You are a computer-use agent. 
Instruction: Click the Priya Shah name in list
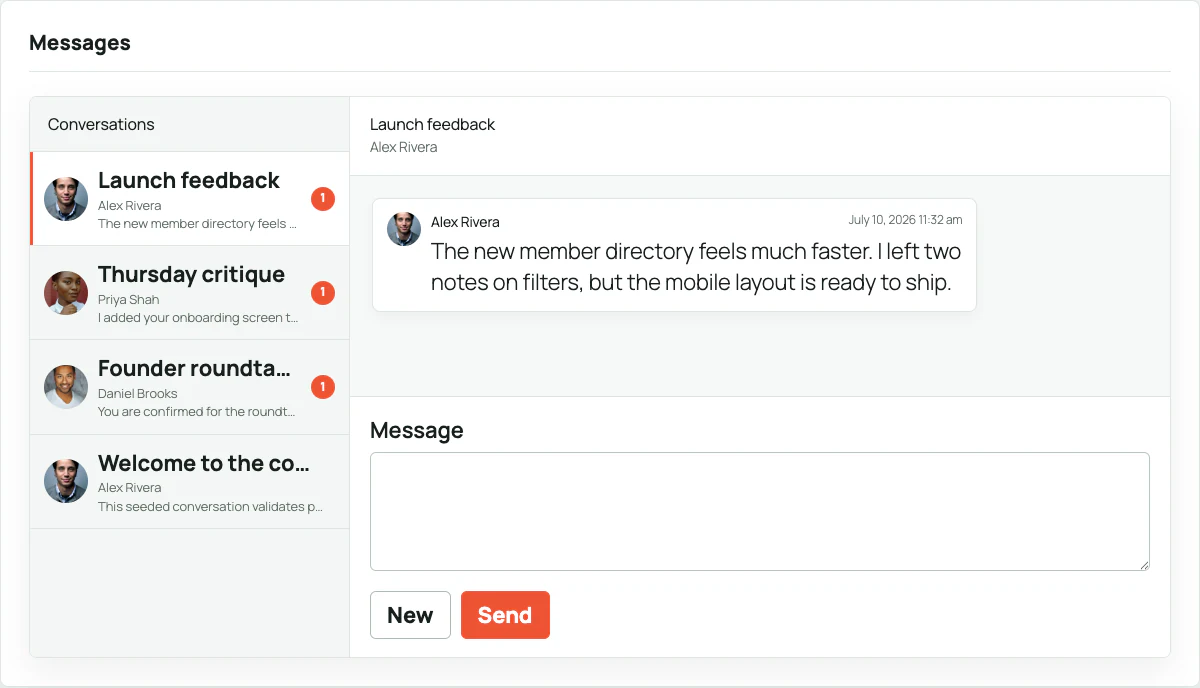pos(128,299)
